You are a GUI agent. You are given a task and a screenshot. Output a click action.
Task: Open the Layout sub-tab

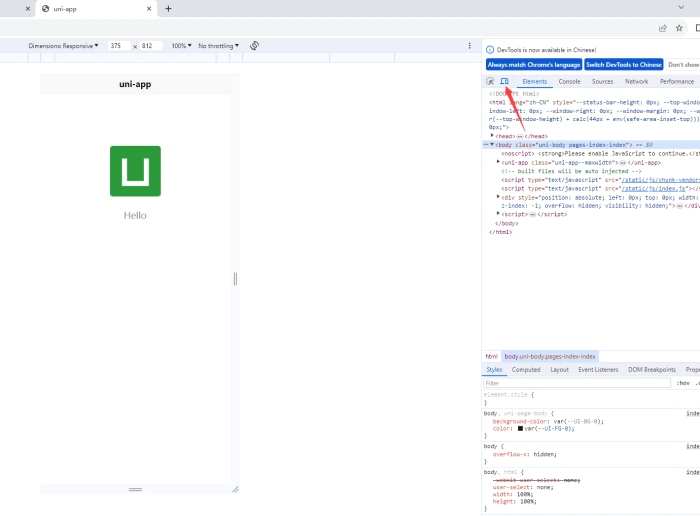point(559,370)
